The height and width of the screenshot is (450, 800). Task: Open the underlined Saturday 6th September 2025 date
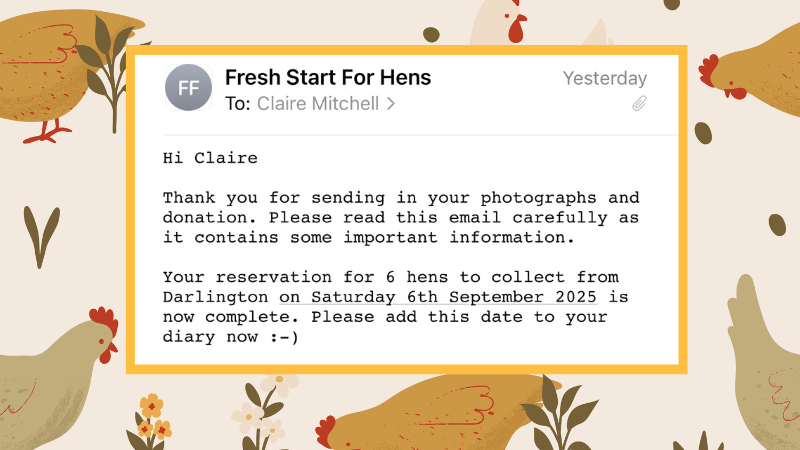tap(452, 297)
